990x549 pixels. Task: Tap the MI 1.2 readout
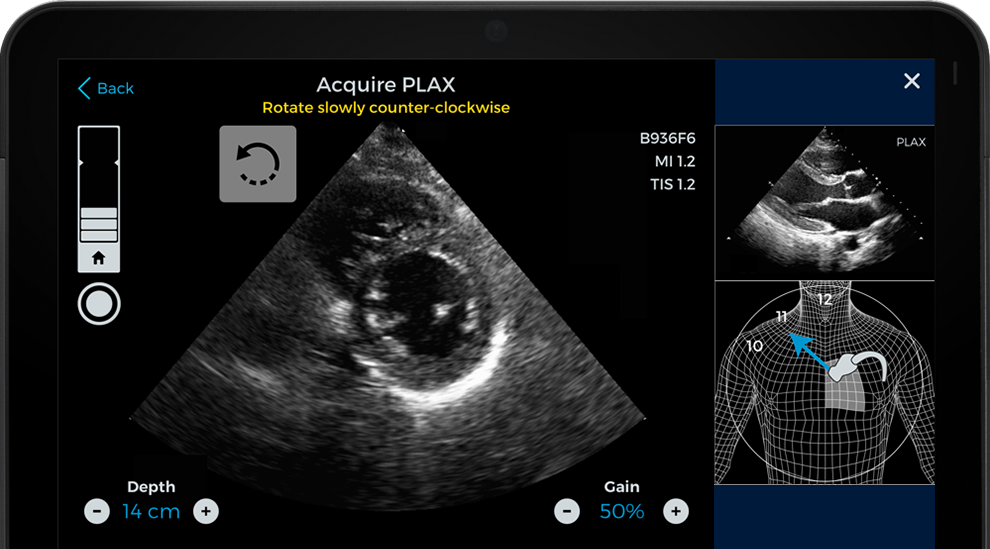pyautogui.click(x=675, y=162)
